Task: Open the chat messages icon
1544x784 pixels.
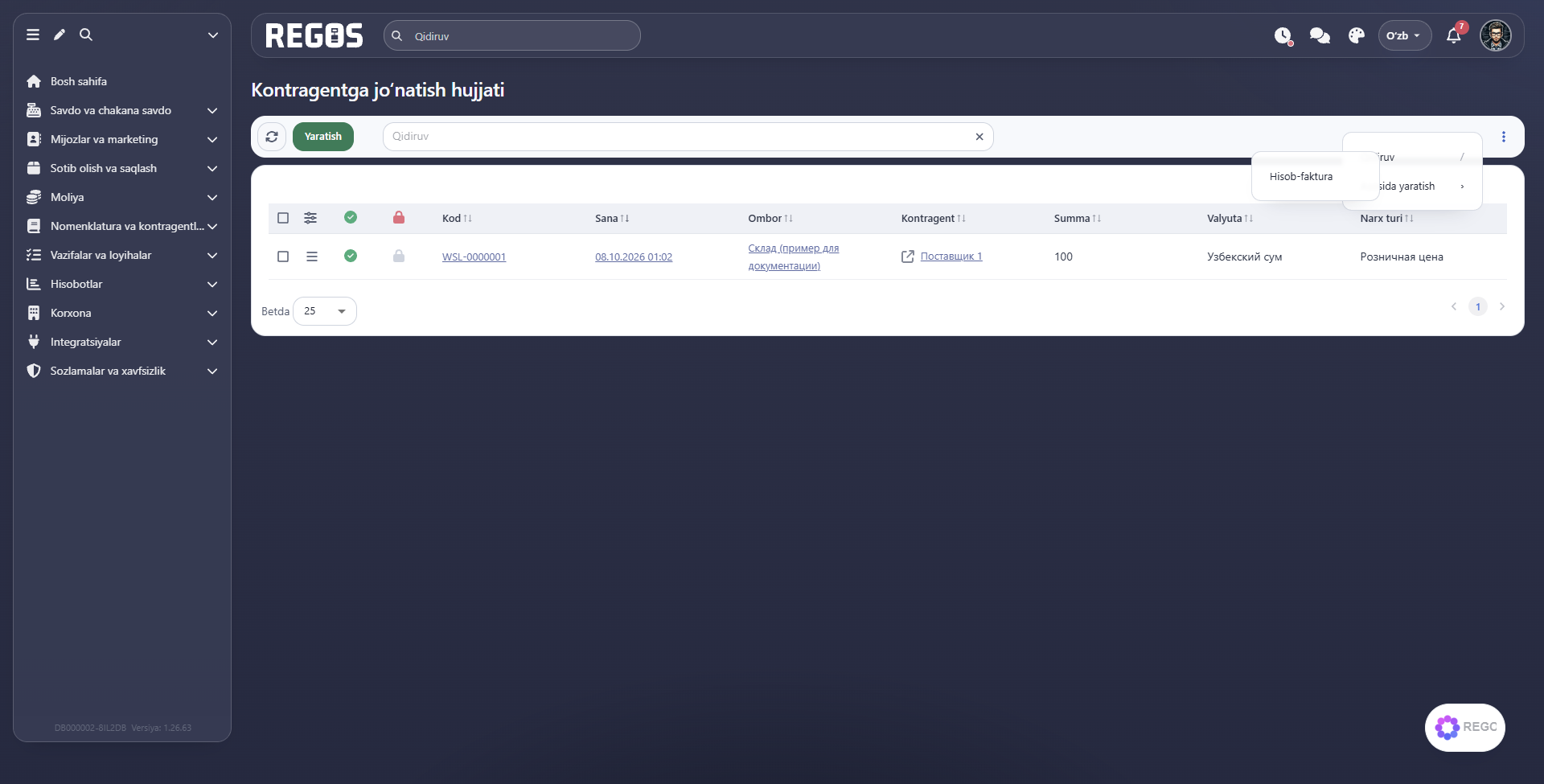Action: pos(1320,35)
